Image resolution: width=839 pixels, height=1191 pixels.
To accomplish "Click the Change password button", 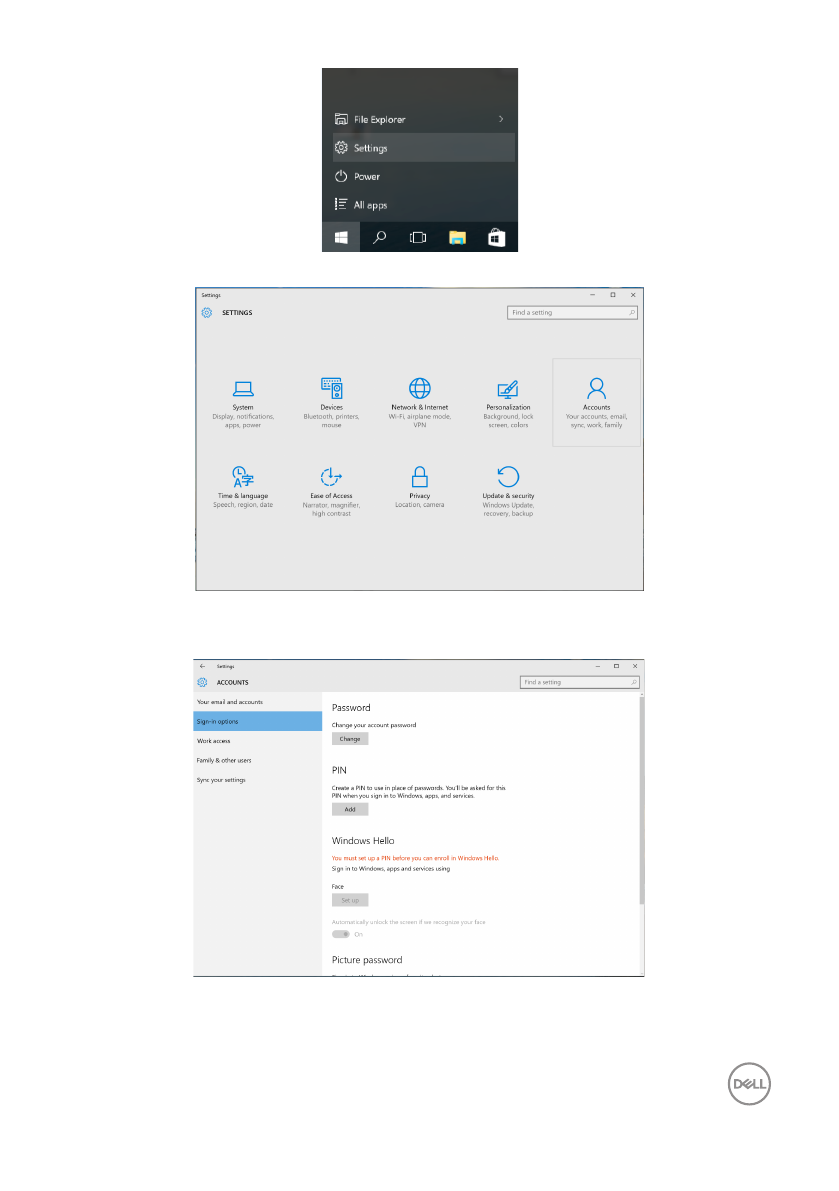I will (x=350, y=739).
